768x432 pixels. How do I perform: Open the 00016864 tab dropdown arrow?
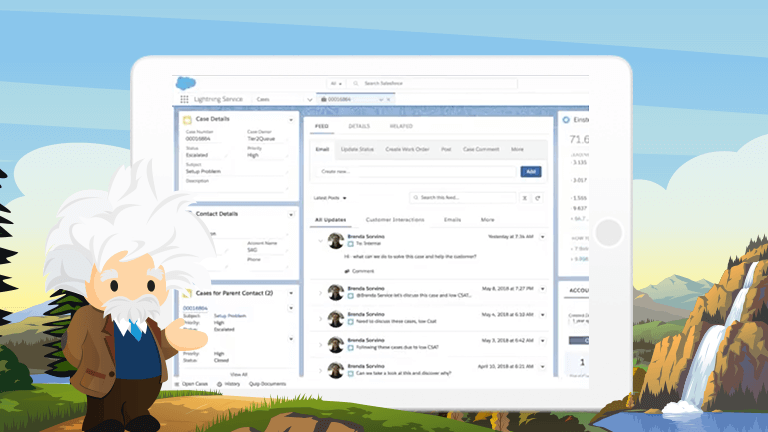(x=381, y=99)
